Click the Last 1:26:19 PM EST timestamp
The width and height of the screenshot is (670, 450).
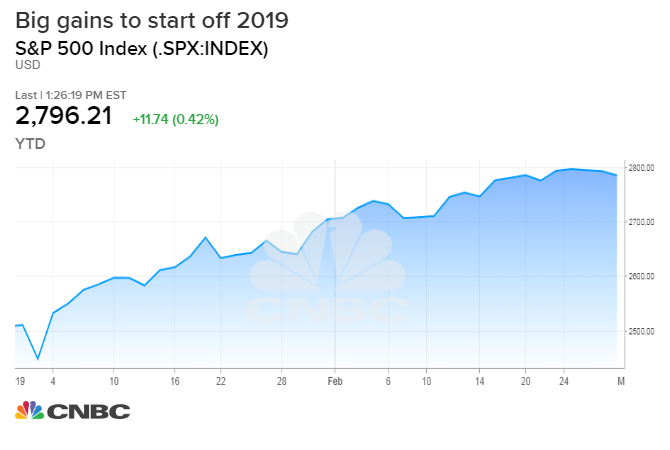(70, 95)
